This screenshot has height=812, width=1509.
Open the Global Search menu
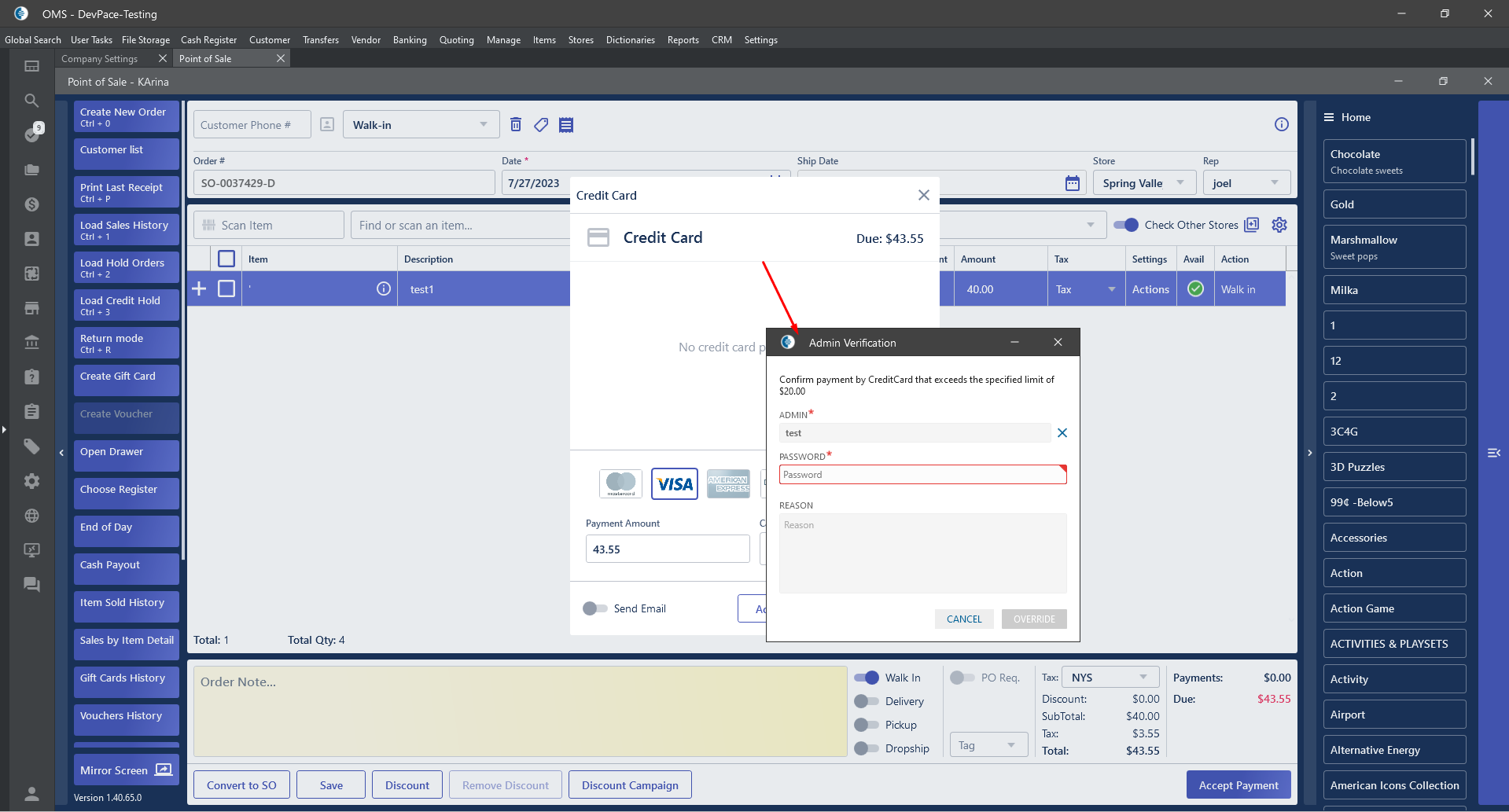33,40
